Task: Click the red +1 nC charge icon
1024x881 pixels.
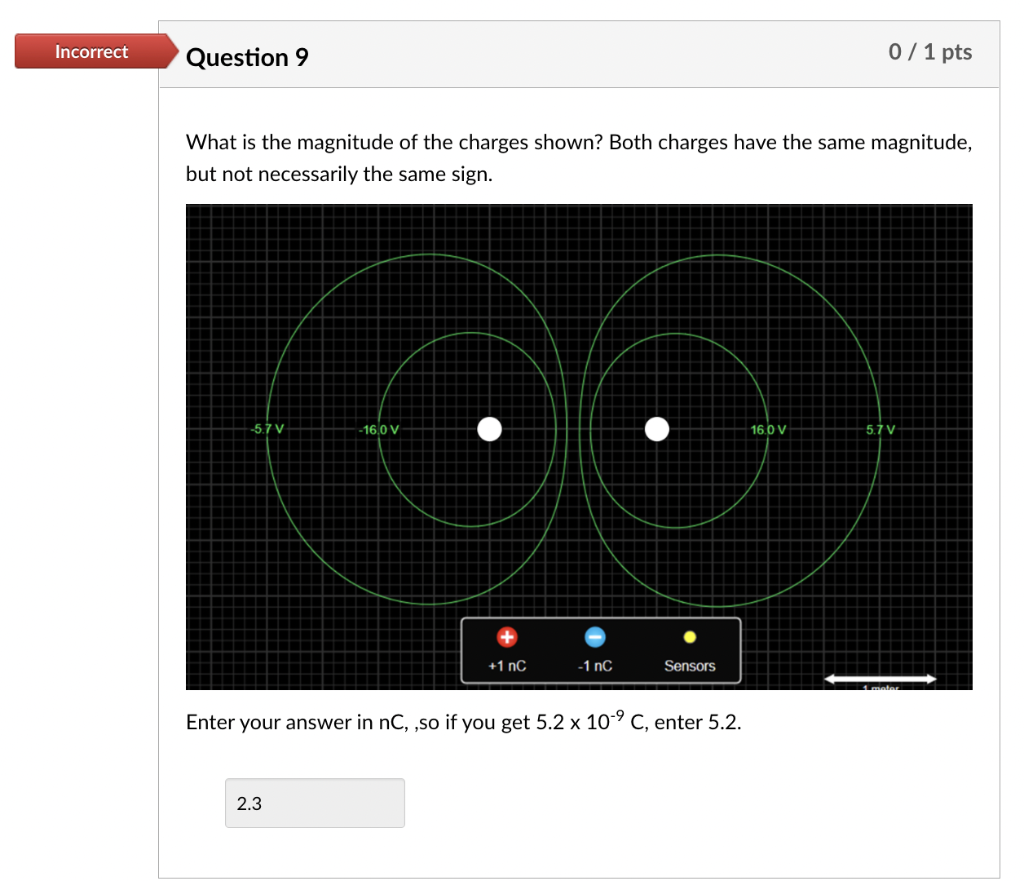Action: point(507,637)
